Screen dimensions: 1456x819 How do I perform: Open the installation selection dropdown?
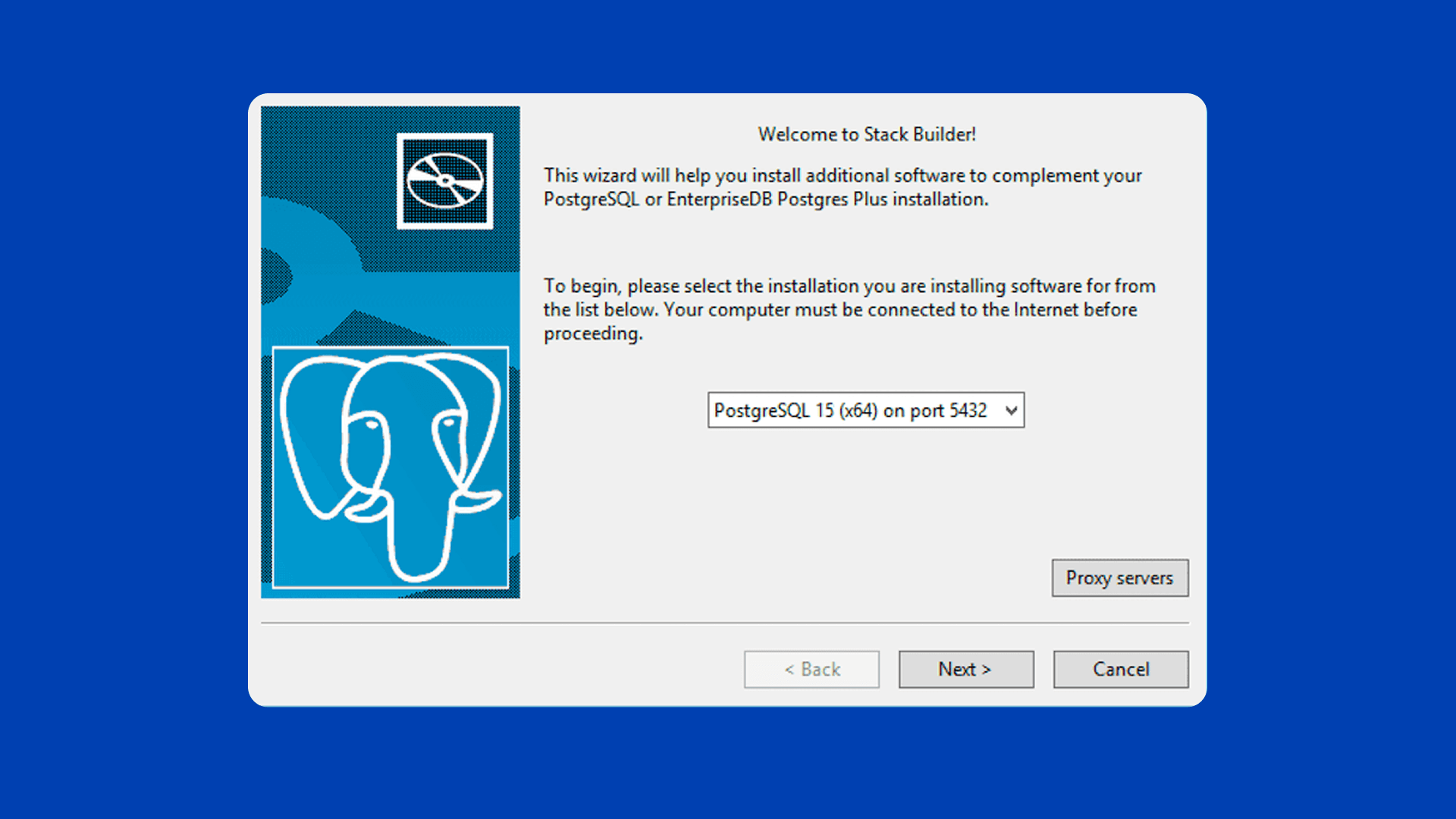tap(864, 409)
